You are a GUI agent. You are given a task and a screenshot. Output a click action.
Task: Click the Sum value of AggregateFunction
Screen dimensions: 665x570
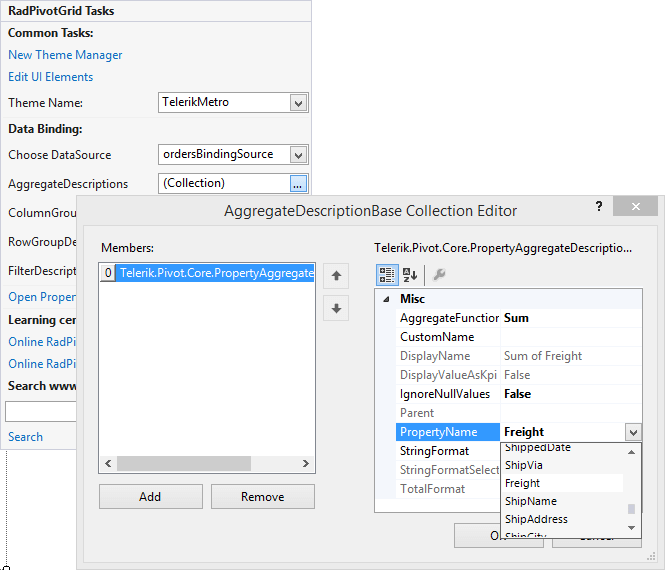[x=516, y=318]
